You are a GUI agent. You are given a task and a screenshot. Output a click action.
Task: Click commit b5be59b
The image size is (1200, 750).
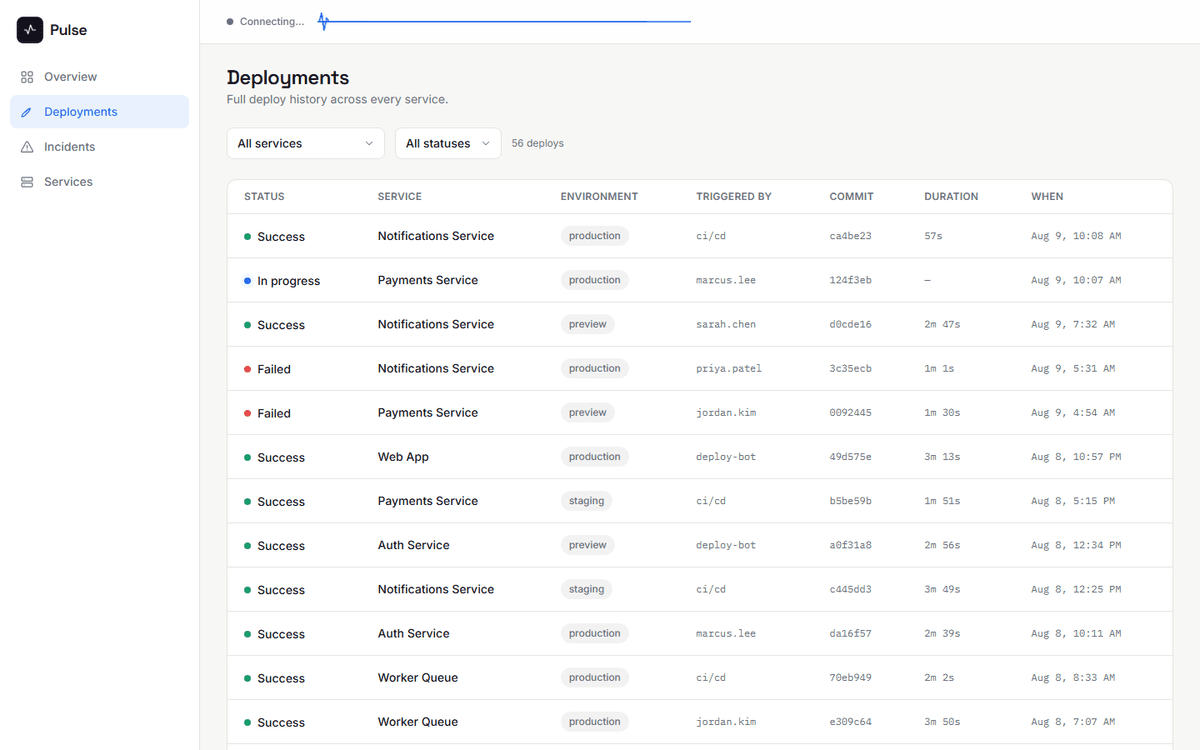(851, 501)
